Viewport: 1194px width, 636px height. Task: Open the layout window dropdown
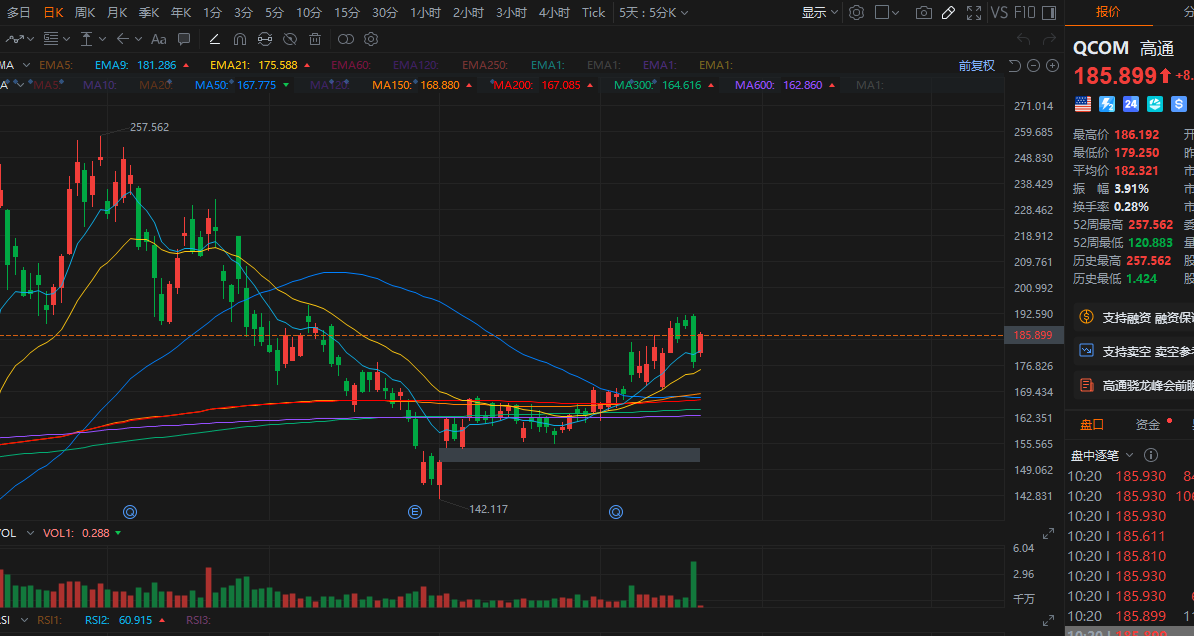point(887,12)
